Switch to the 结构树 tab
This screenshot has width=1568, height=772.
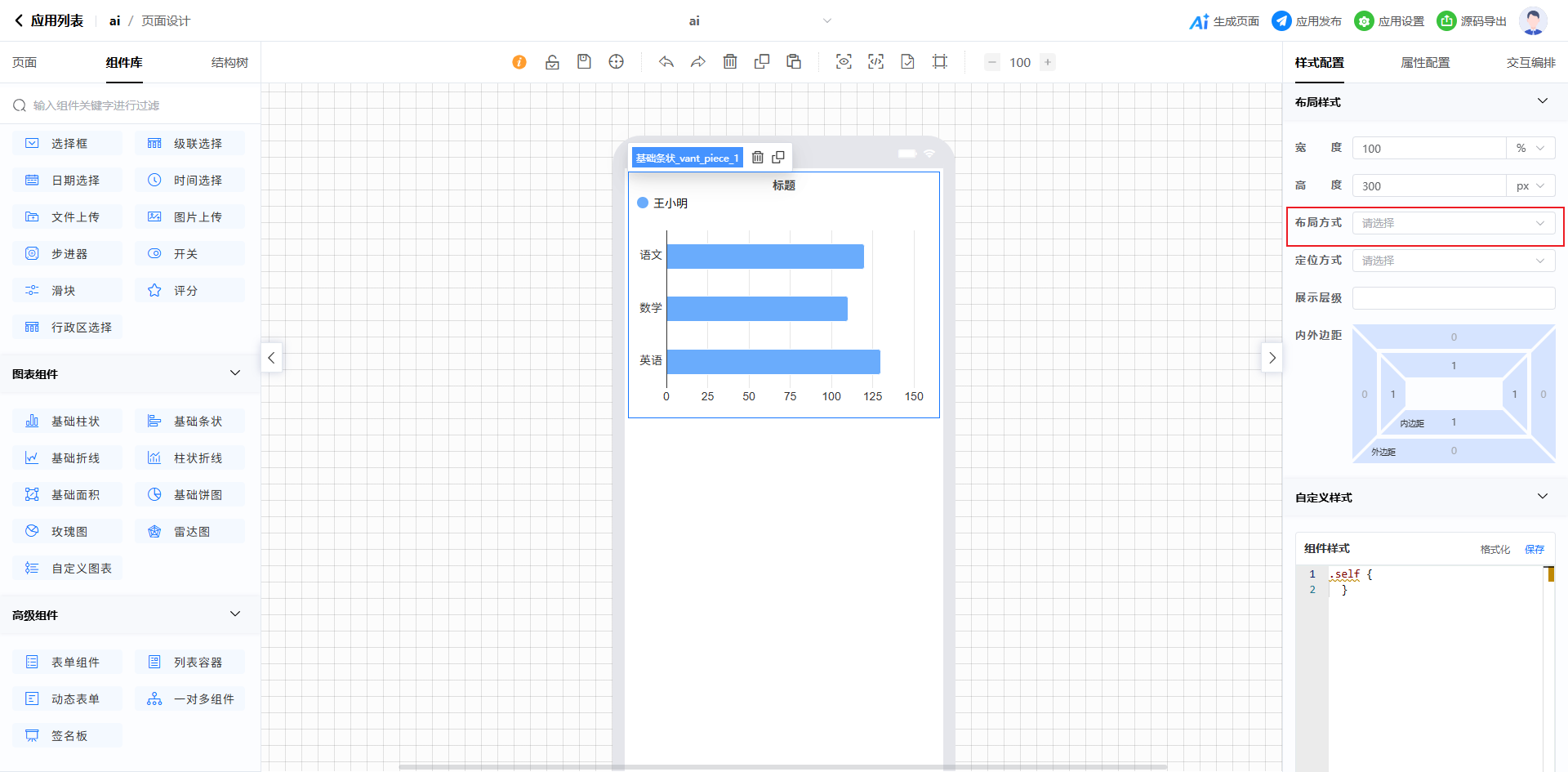click(x=229, y=63)
